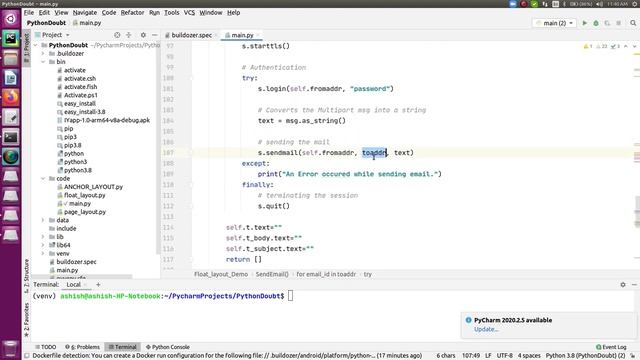Expand the lib64 folder

click(43, 245)
